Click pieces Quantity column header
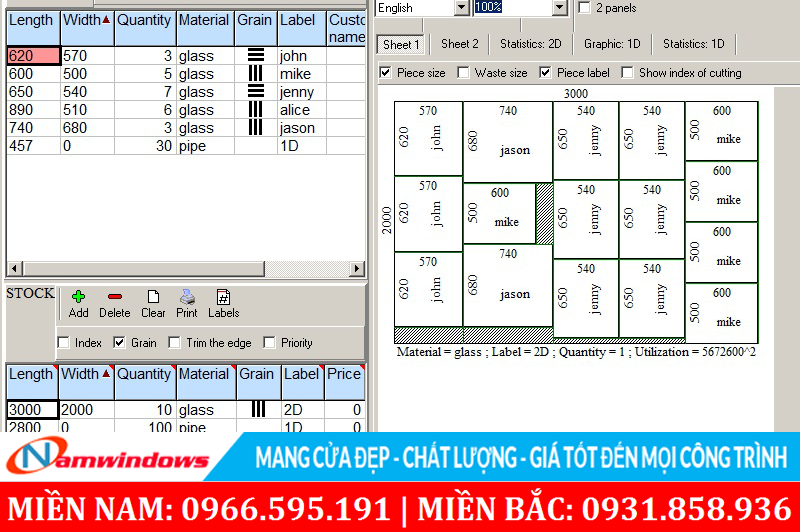 (x=145, y=28)
